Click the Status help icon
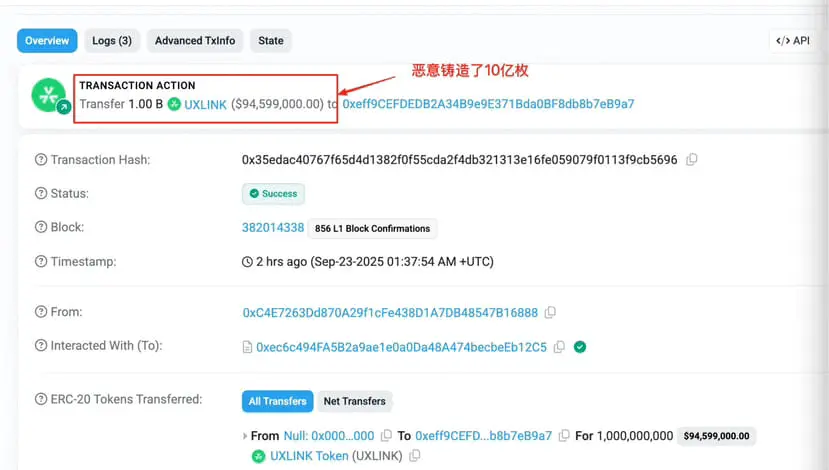Viewport: 829px width, 470px height. tap(41, 193)
